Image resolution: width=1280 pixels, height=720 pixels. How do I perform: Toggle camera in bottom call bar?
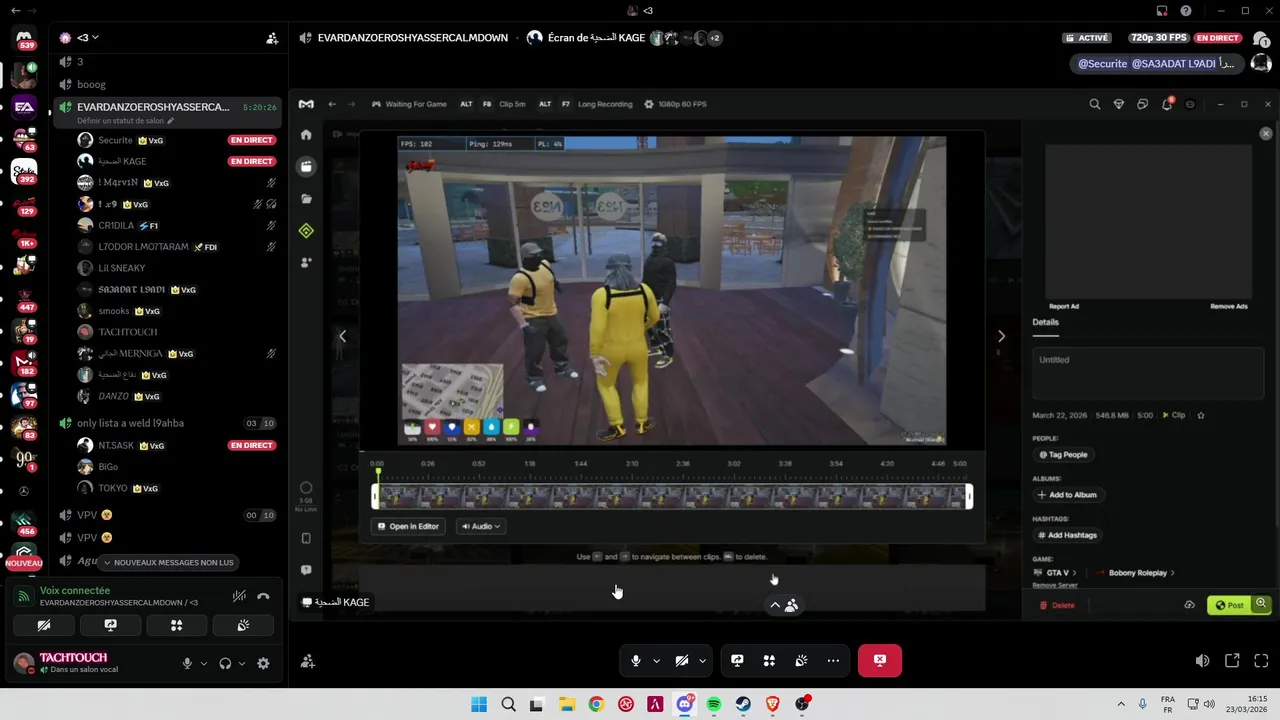tap(681, 660)
